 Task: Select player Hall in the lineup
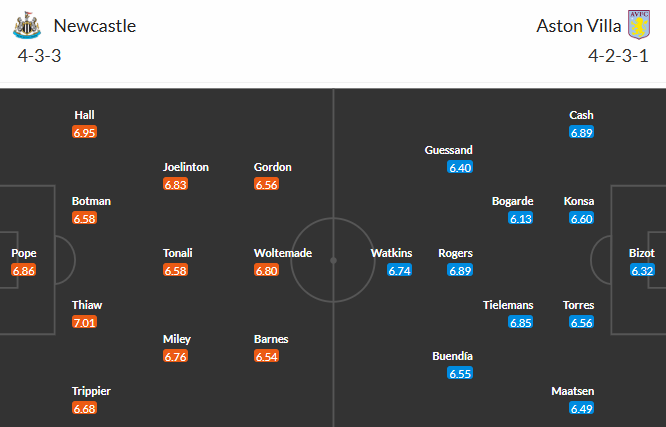tap(84, 115)
